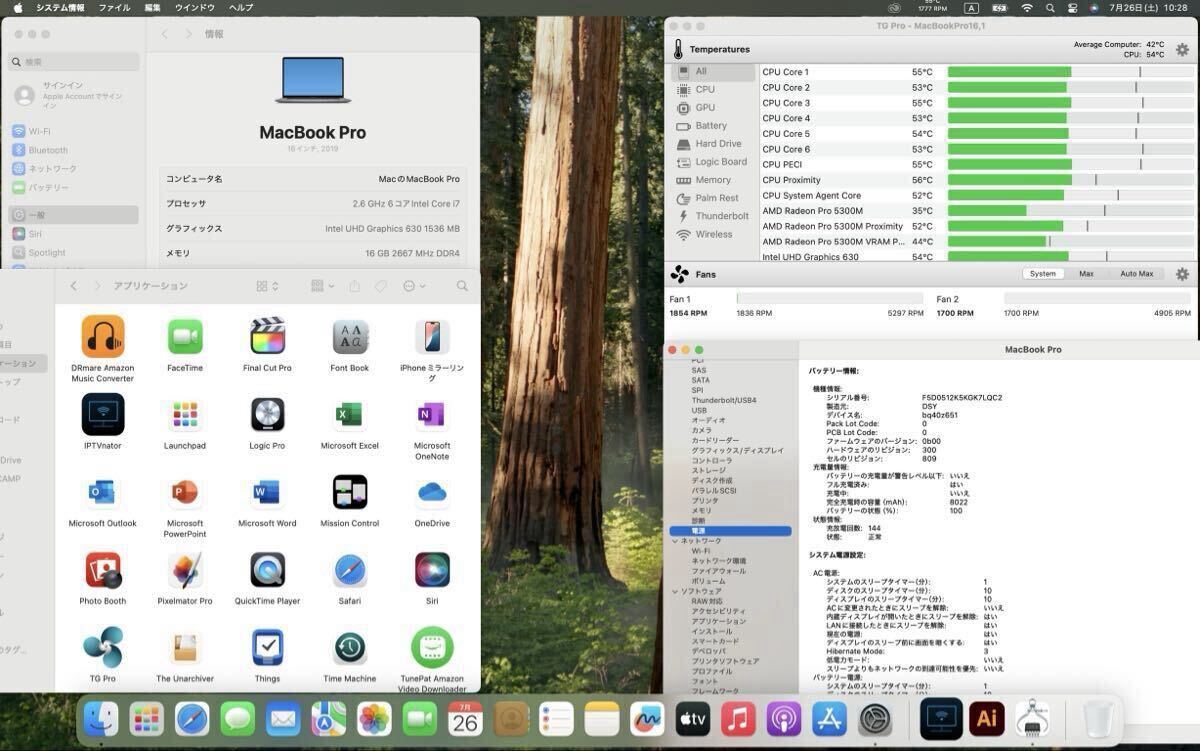1200x751 pixels.
Task: Collapse ネットワーク section in System Information
Action: pyautogui.click(x=675, y=541)
